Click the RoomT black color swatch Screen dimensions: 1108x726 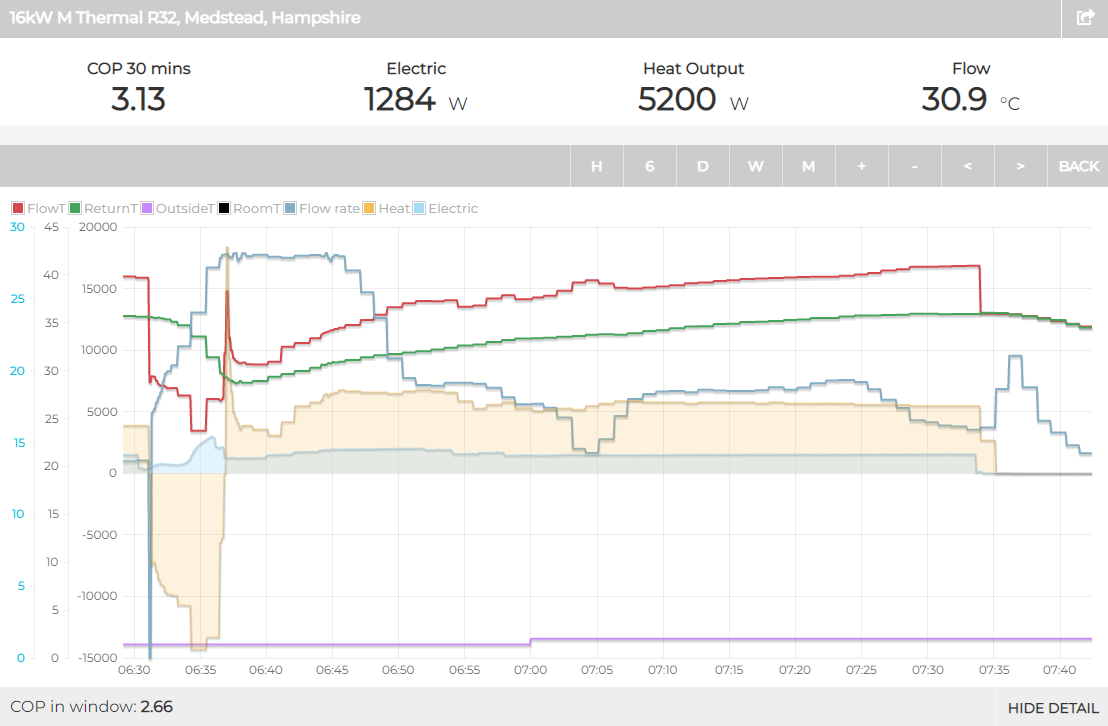point(225,209)
